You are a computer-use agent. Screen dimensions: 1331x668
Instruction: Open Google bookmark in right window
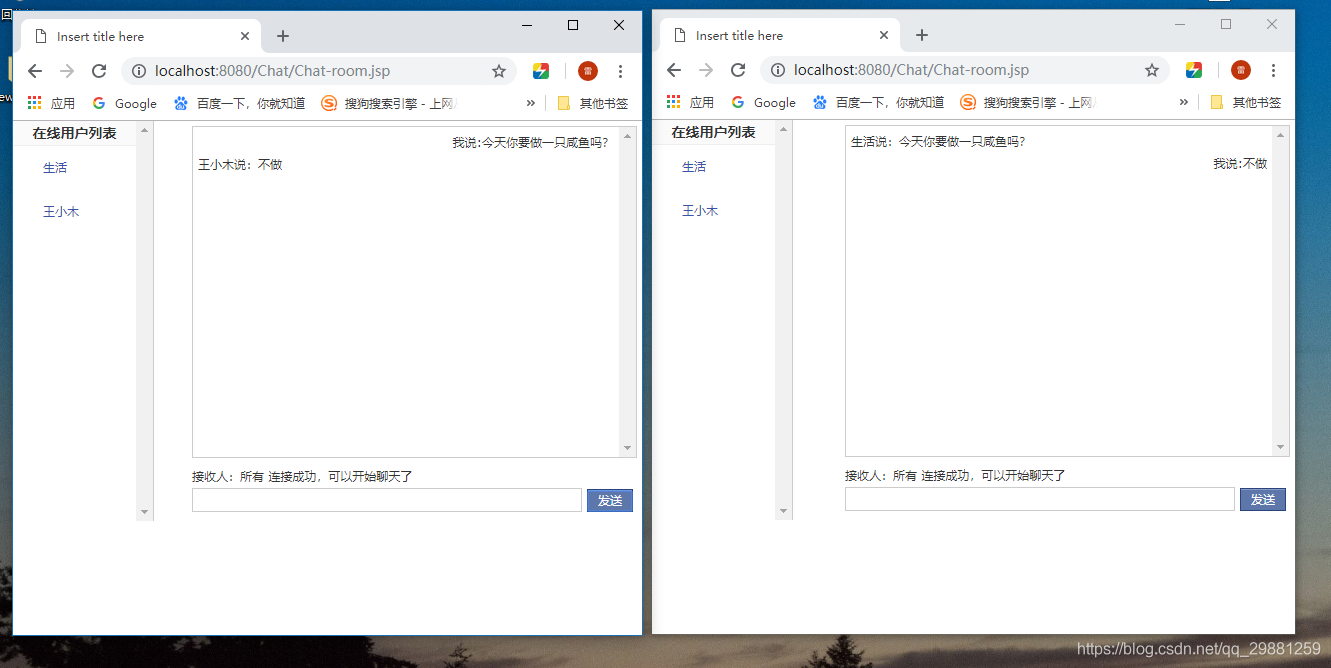tap(764, 102)
